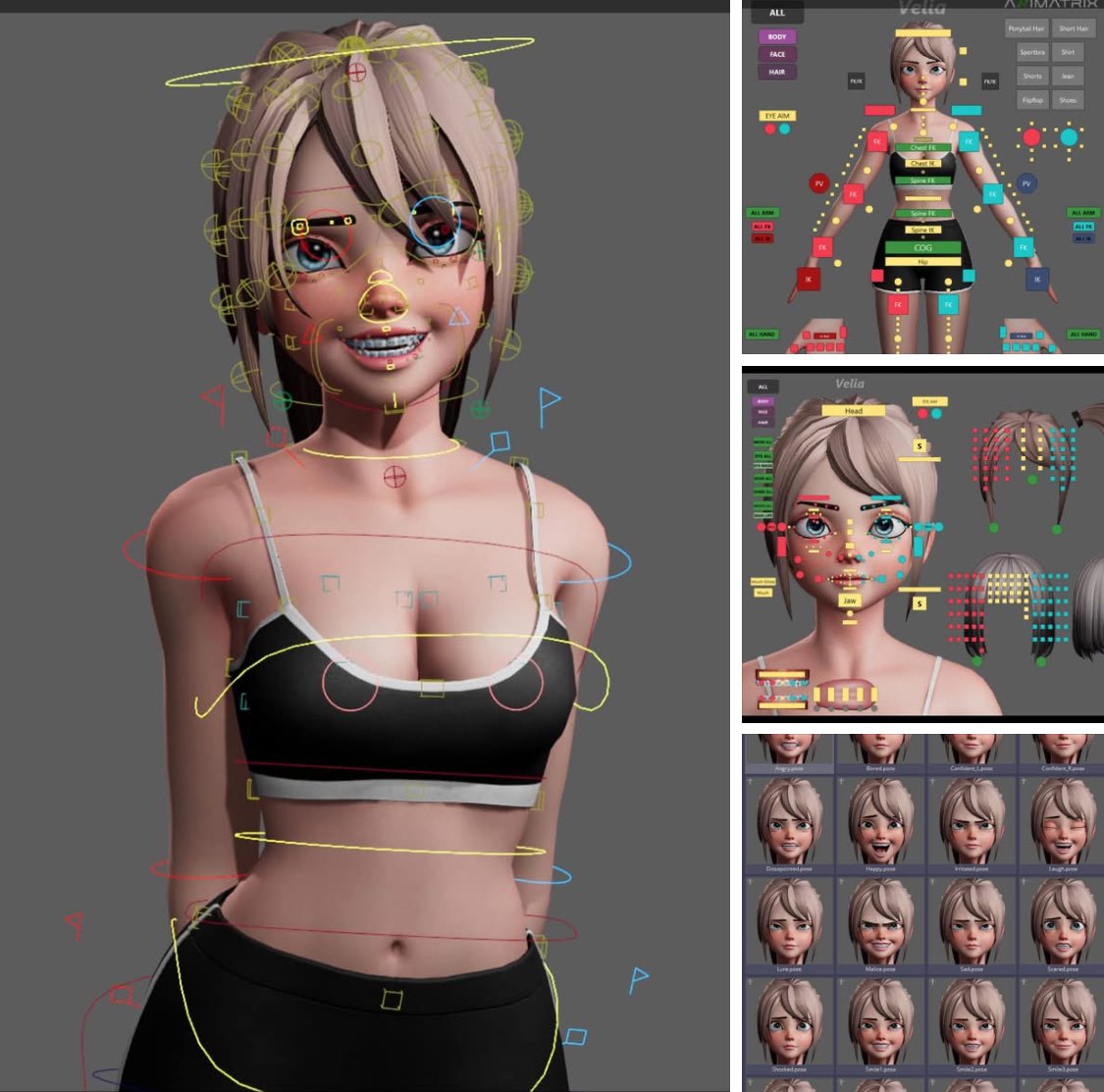Toggle the Jean clothing option
This screenshot has width=1104, height=1092.
pyautogui.click(x=1068, y=77)
